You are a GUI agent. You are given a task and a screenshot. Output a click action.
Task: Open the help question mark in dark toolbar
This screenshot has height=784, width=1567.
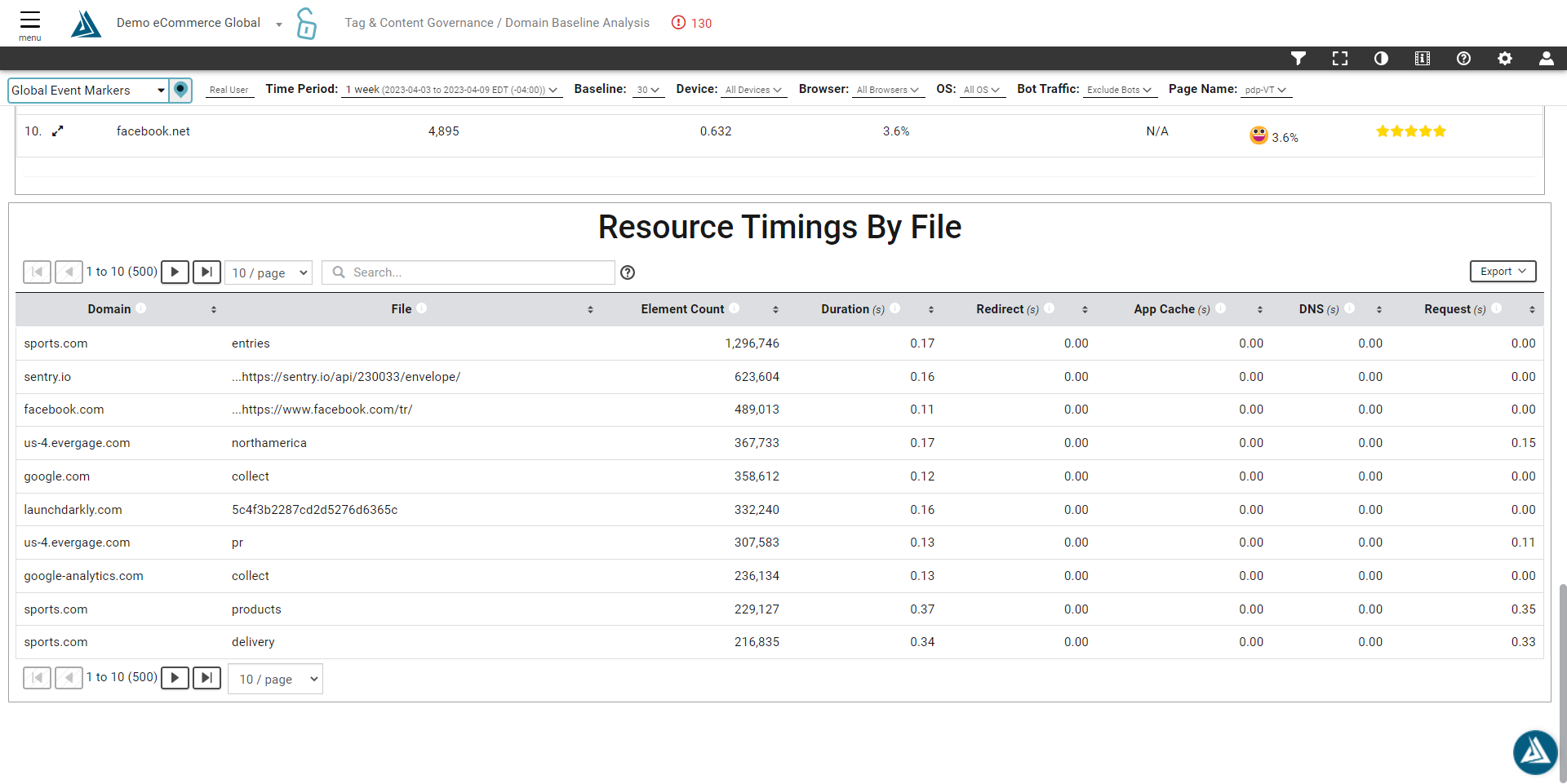[1463, 58]
